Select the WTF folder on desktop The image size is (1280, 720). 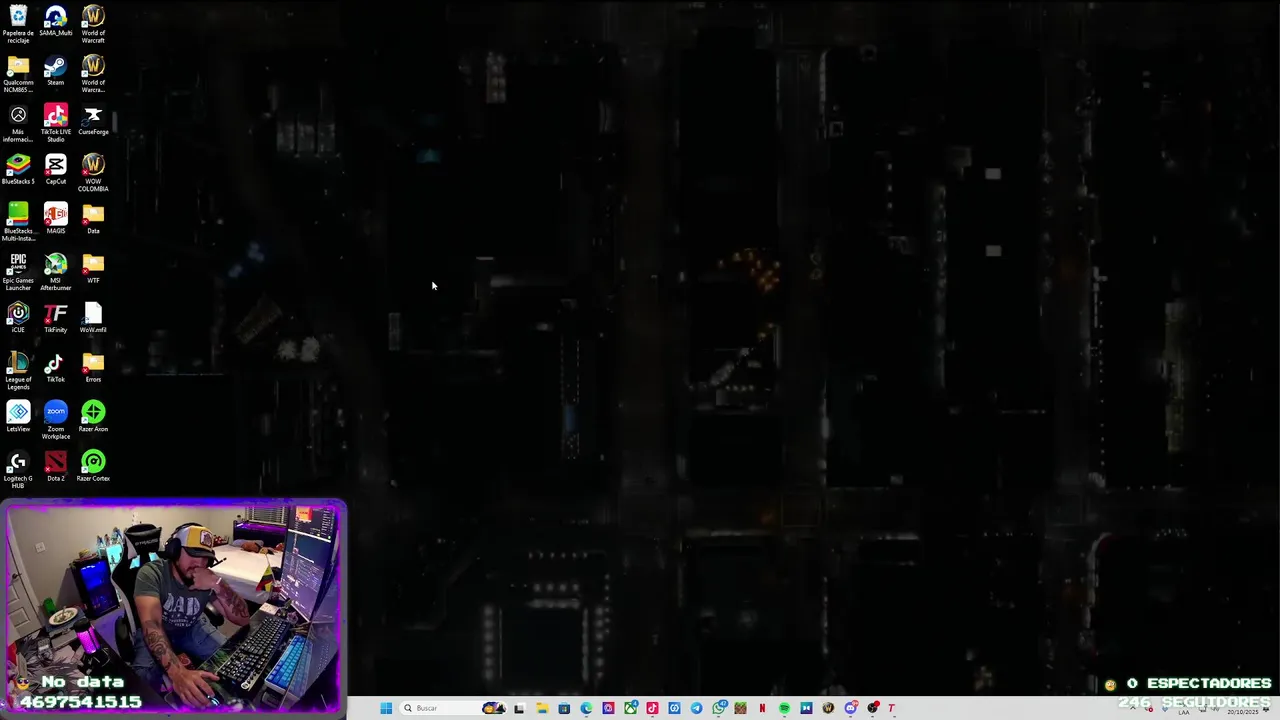[93, 269]
